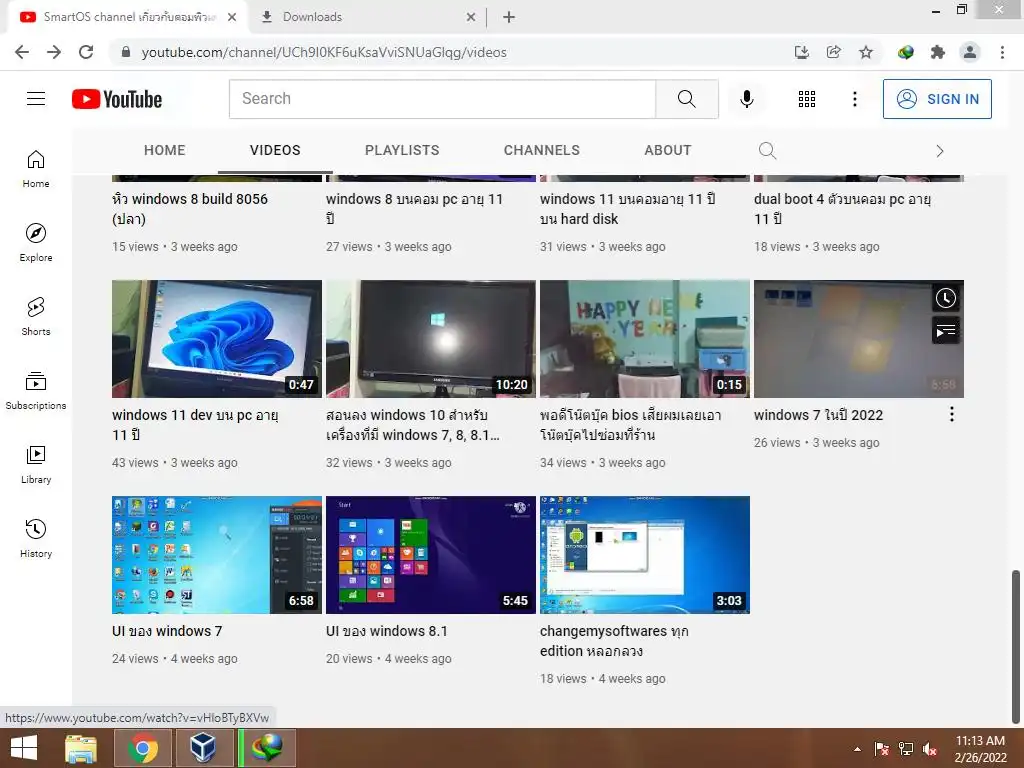The image size is (1024, 768).
Task: Open 'windows 8 บนคอม pc อายุ 11 ปี' title
Action: click(x=415, y=208)
